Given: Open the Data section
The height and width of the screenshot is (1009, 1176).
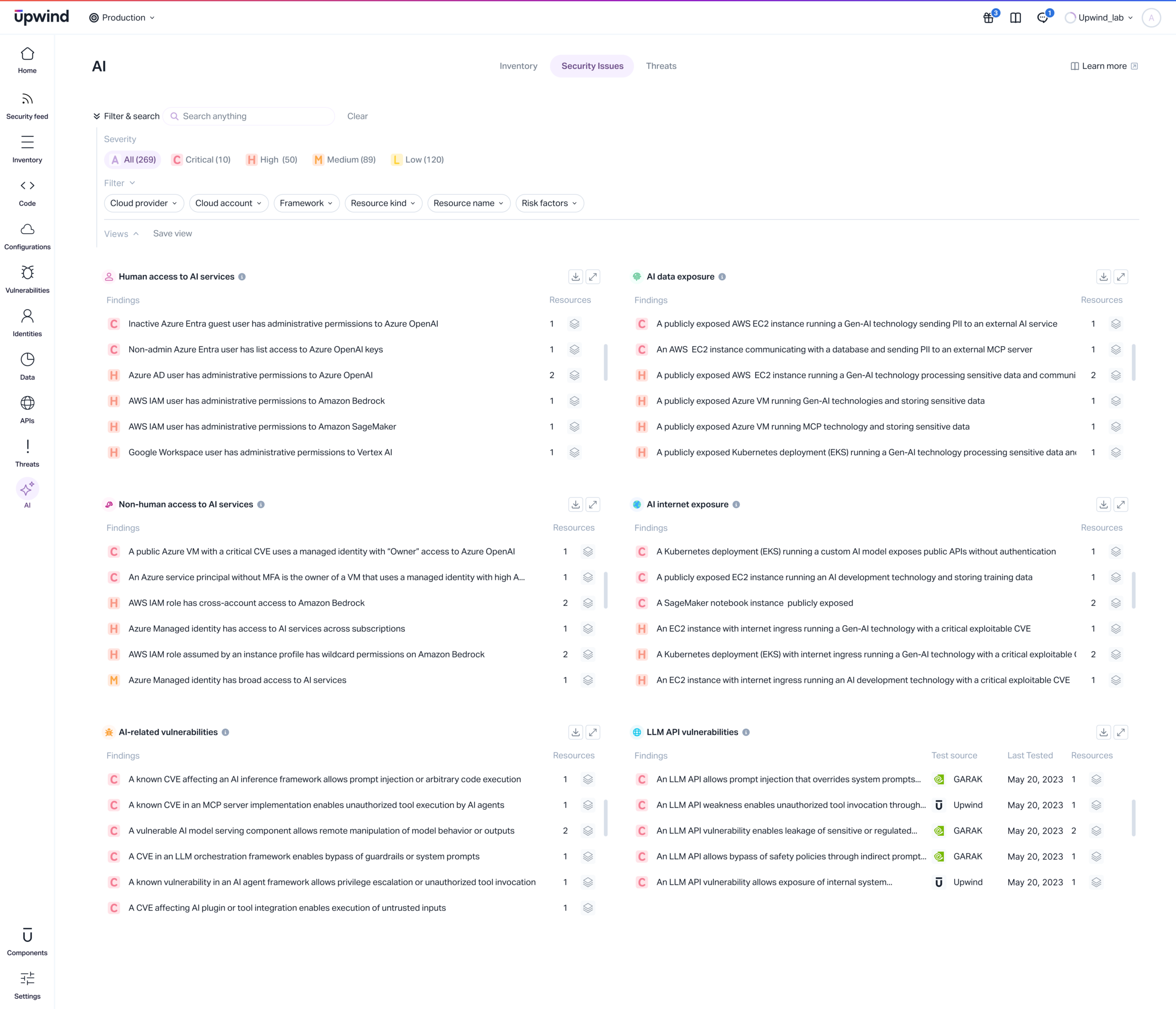Looking at the screenshot, I should point(27,366).
